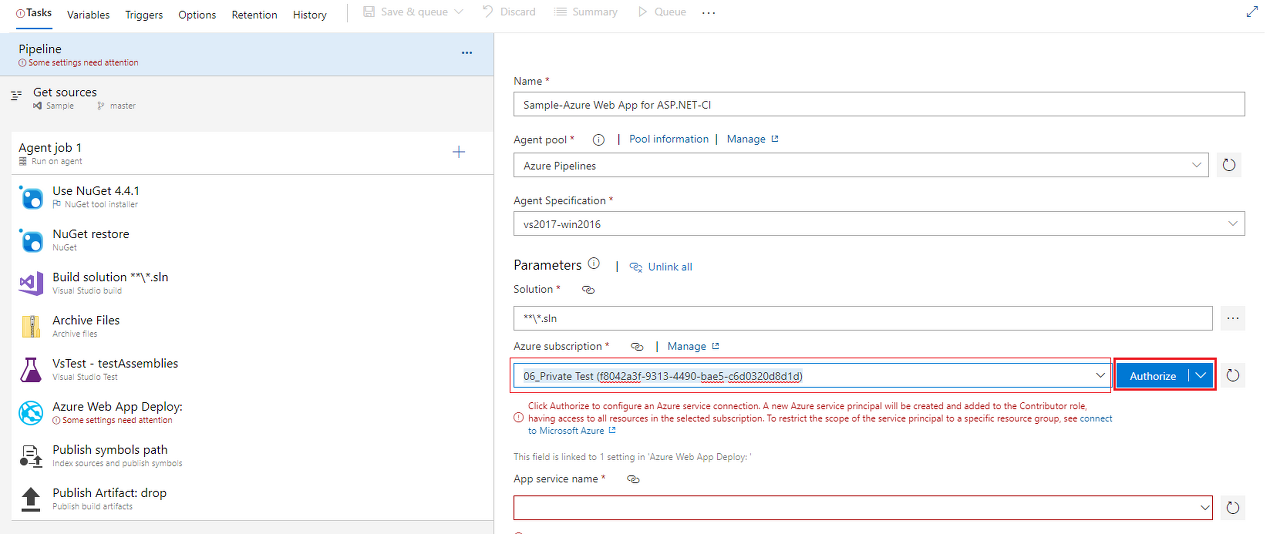Expand the Agent Specification dropdown
The image size is (1280, 534).
click(1233, 224)
